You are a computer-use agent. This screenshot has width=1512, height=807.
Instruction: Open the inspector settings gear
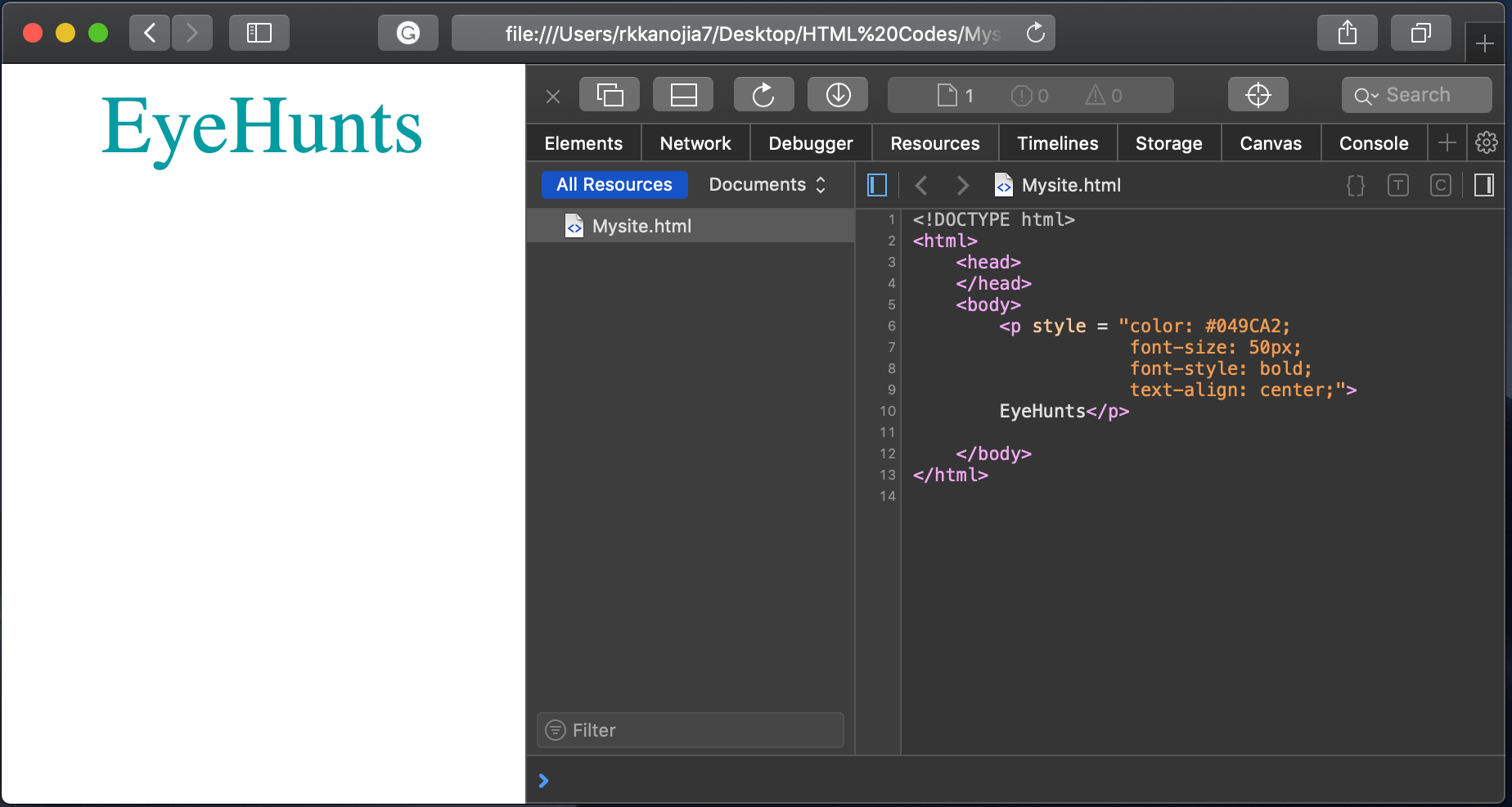pyautogui.click(x=1485, y=142)
